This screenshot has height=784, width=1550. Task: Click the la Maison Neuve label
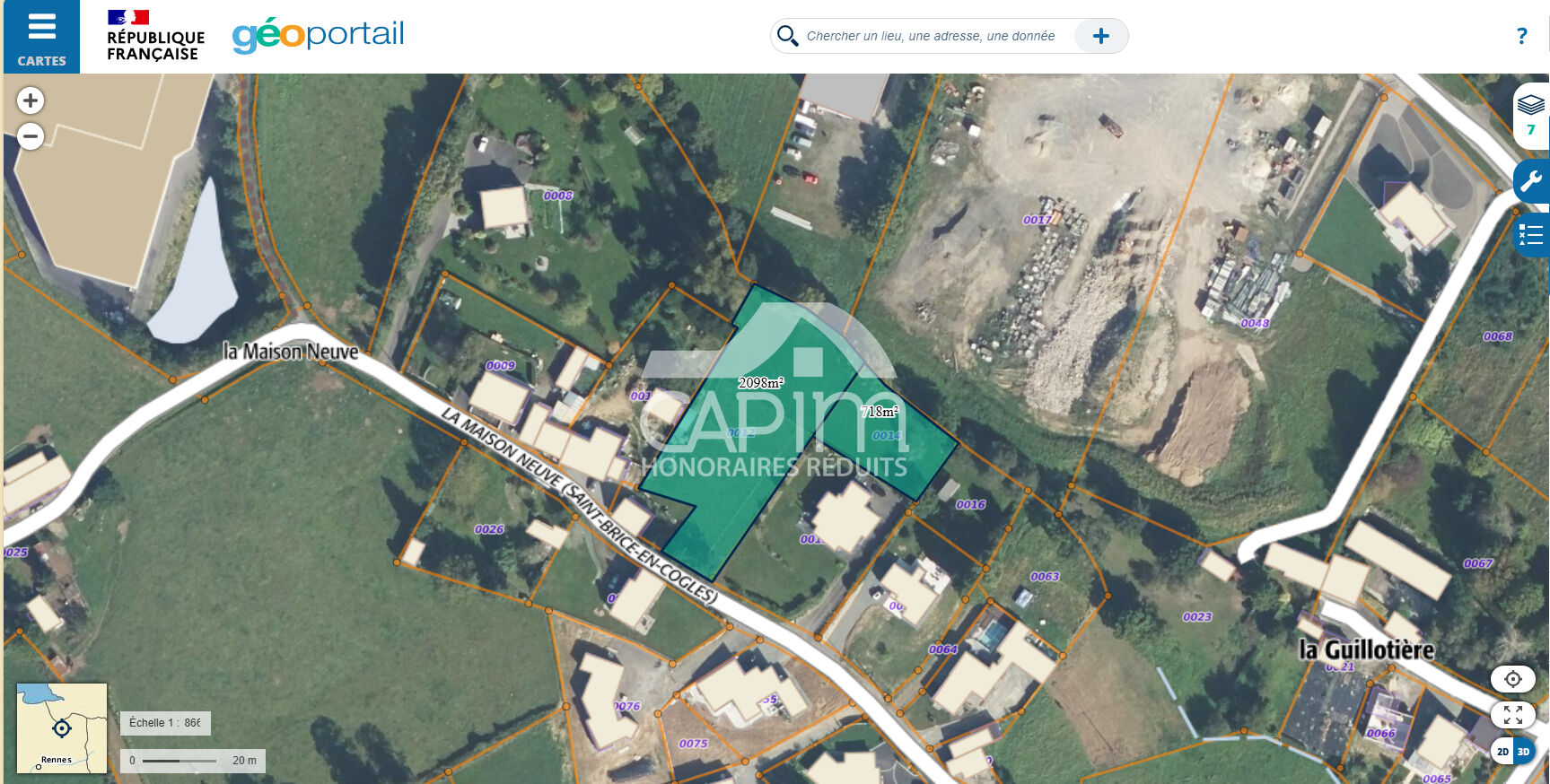[291, 352]
